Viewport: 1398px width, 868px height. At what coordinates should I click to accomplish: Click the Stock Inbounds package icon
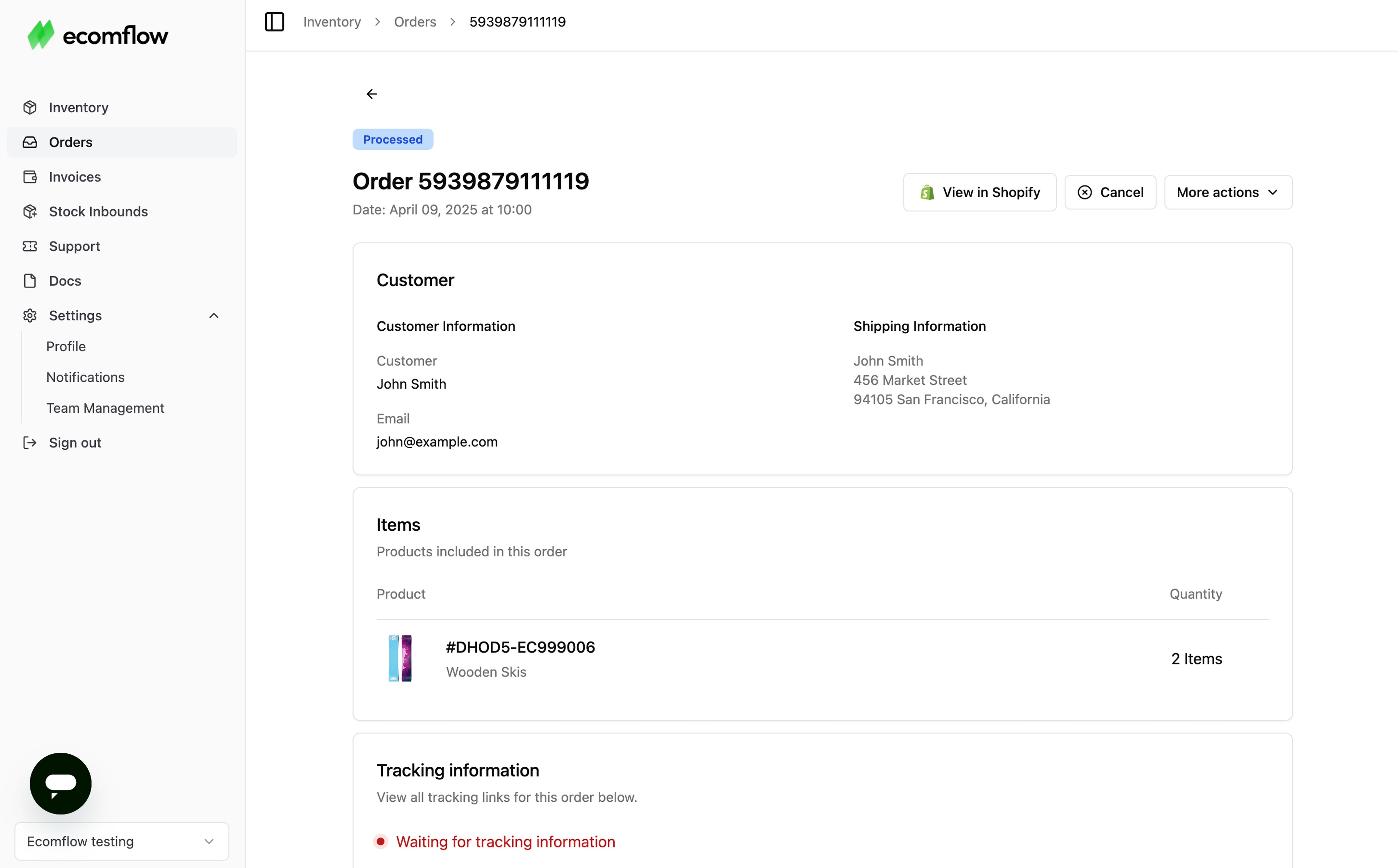[x=30, y=211]
